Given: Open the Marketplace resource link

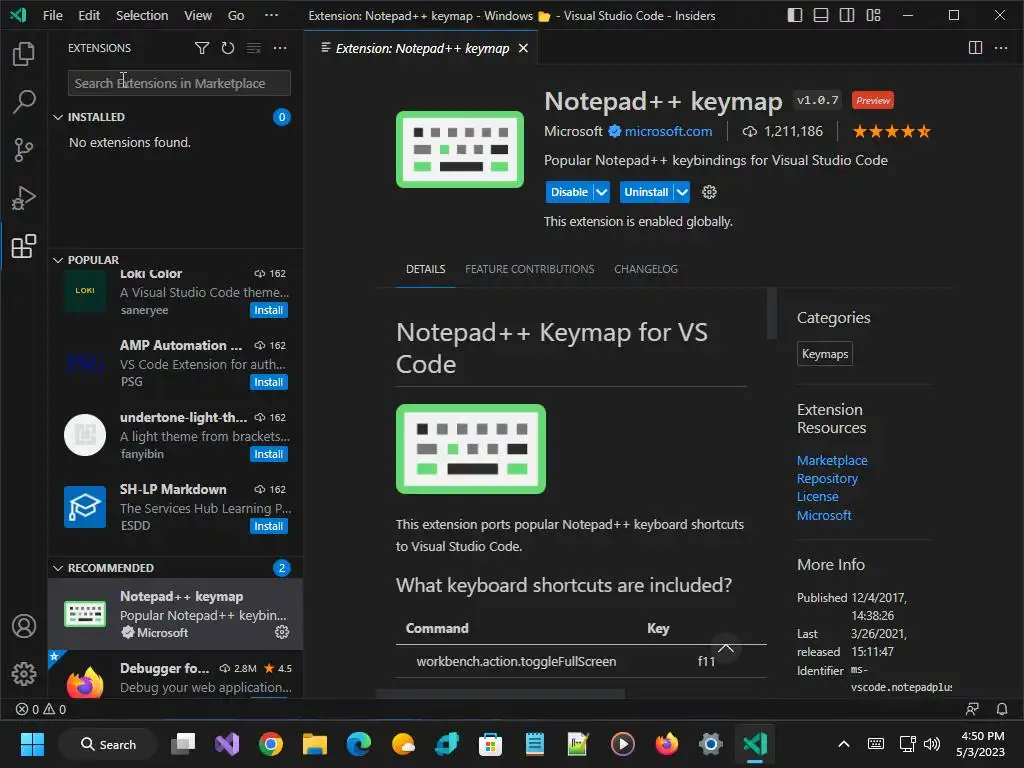Looking at the screenshot, I should [x=832, y=460].
